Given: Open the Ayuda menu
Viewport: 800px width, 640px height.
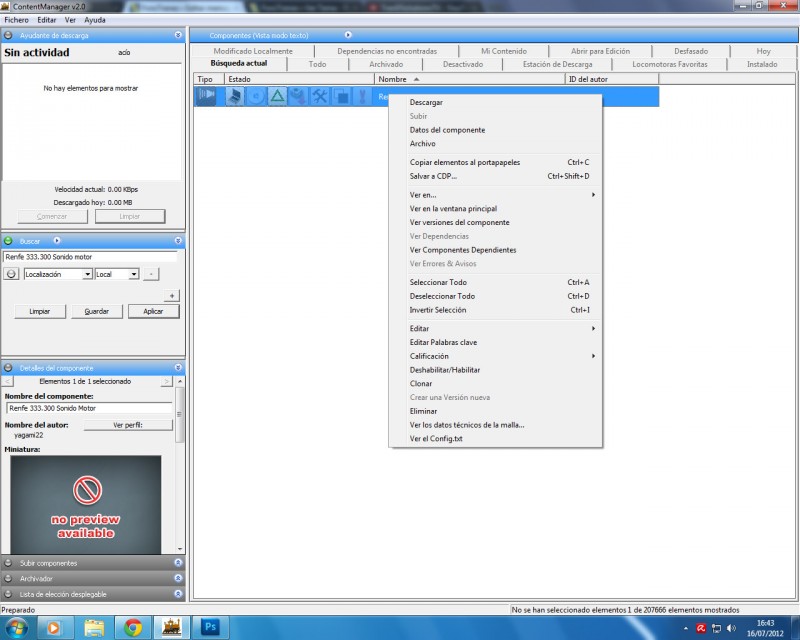Looking at the screenshot, I should click(x=95, y=20).
